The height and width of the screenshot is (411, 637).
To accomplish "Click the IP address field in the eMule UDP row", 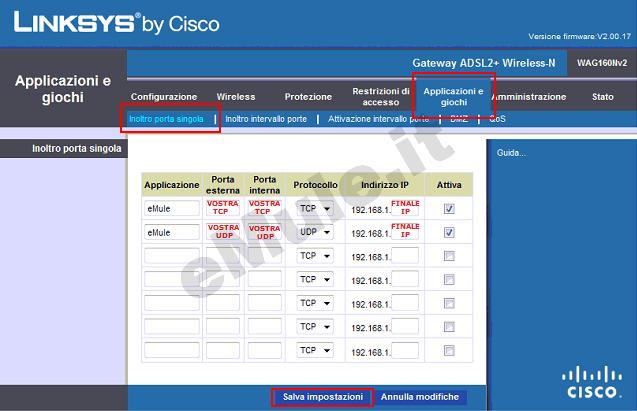I will coord(405,231).
